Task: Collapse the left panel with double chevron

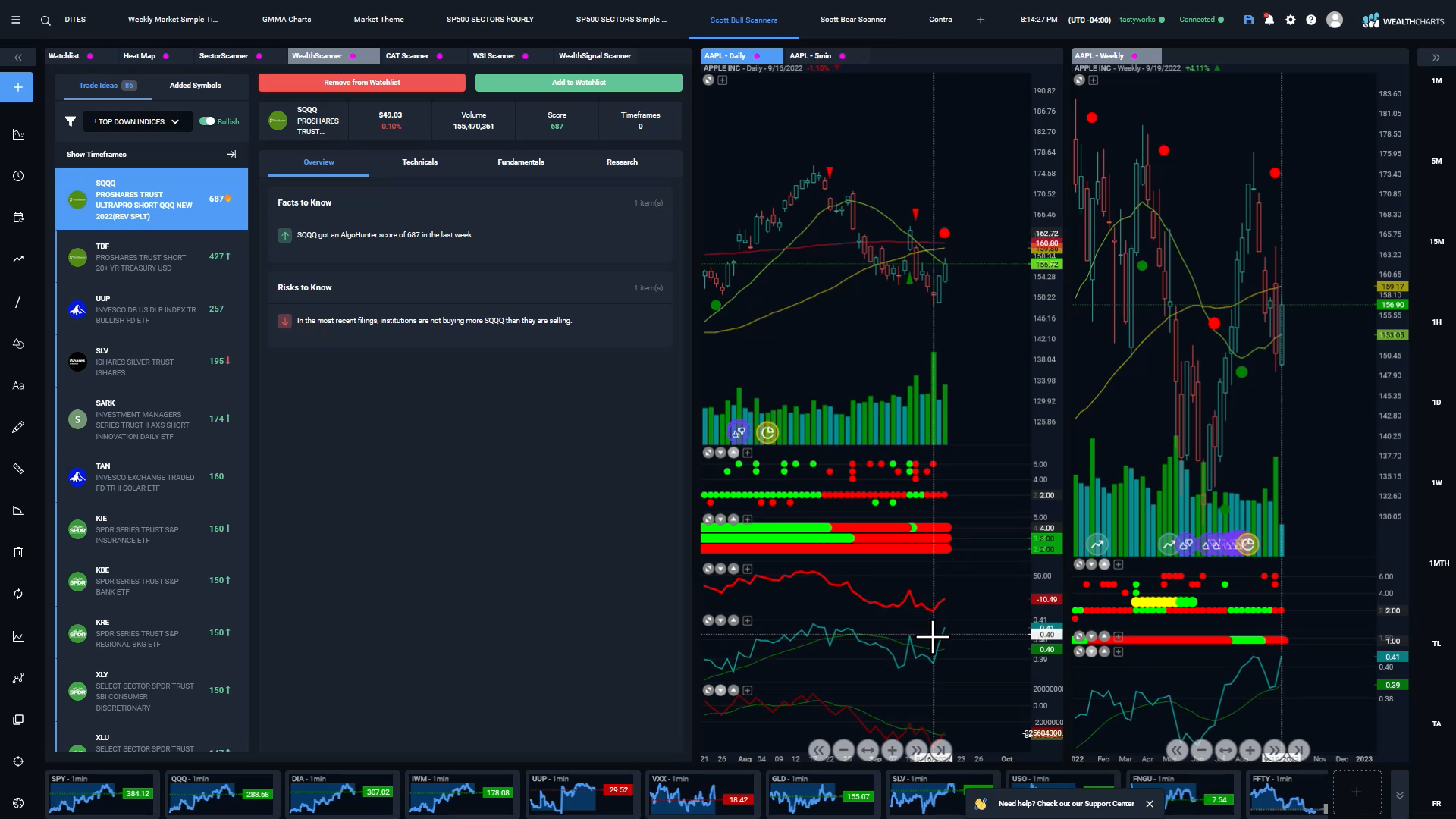Action: coord(18,58)
